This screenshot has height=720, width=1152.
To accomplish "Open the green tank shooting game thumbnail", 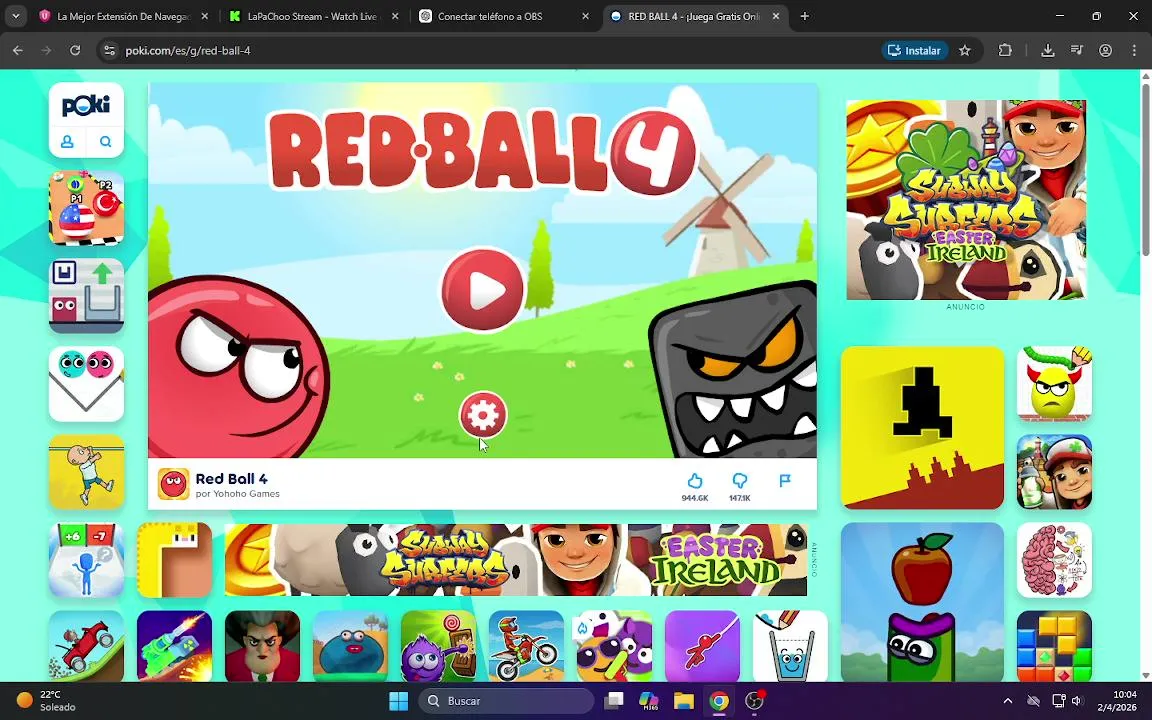I will point(174,646).
